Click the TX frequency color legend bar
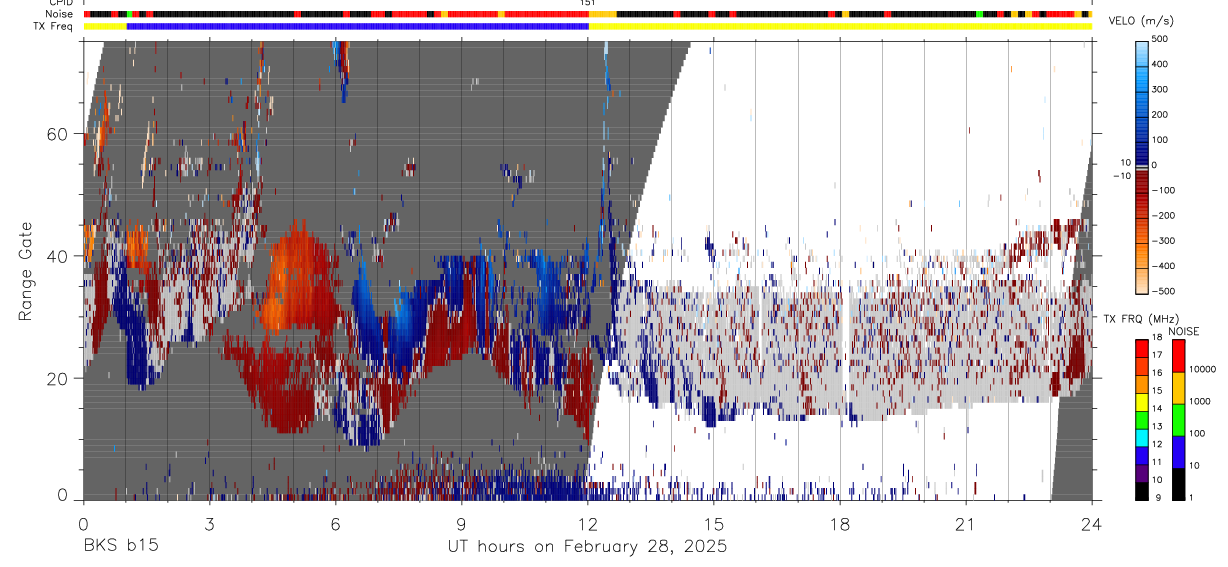Viewport: 1228px width, 567px height. point(1142,419)
